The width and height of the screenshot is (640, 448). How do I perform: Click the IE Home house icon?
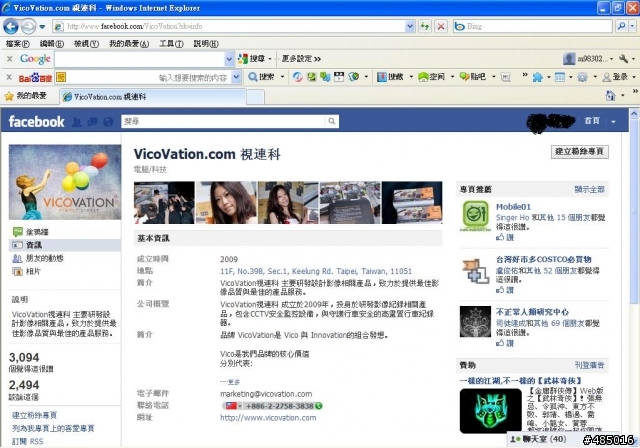(x=610, y=96)
